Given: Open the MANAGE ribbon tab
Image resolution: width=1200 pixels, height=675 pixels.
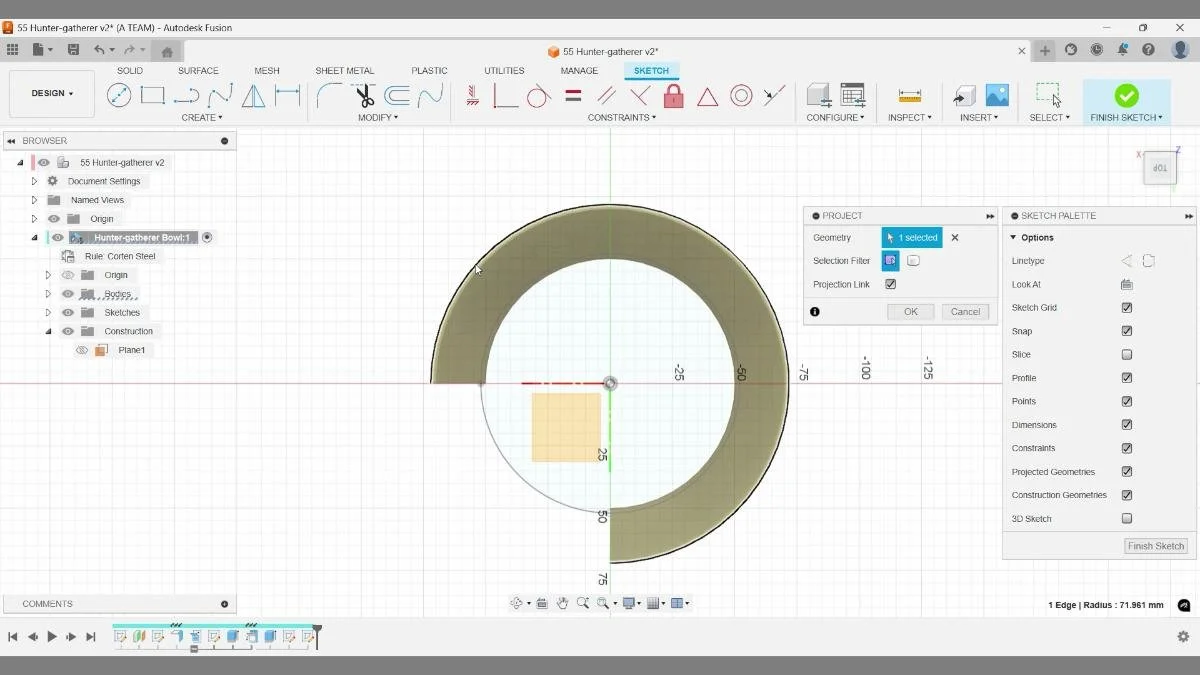Looking at the screenshot, I should [578, 70].
